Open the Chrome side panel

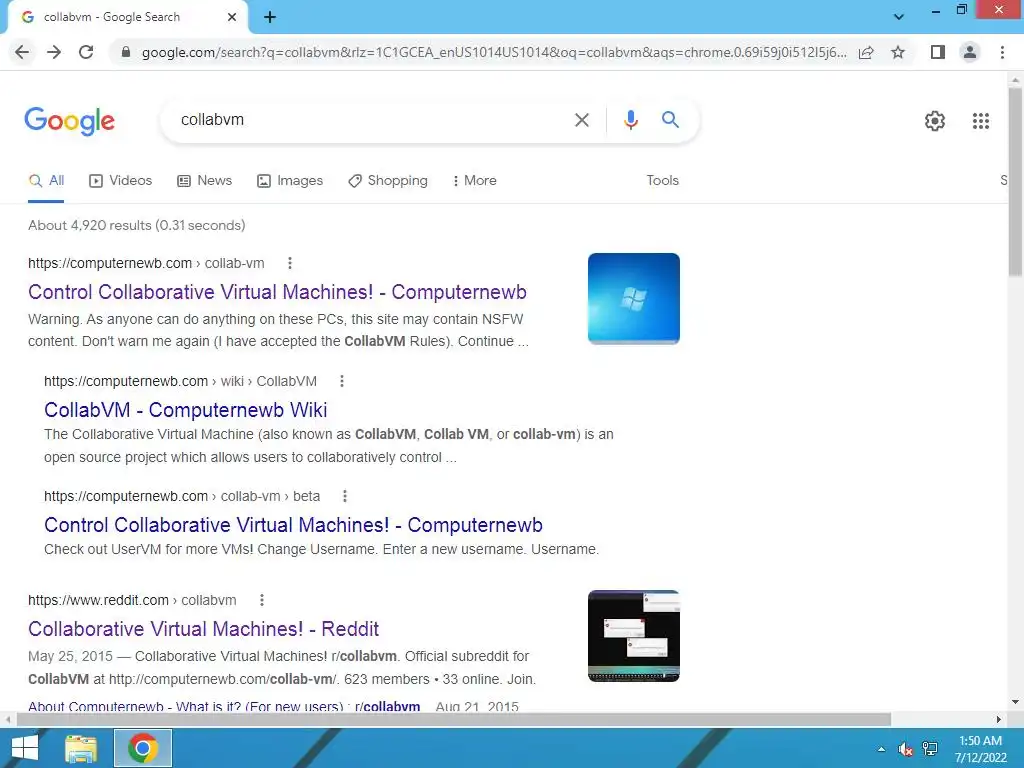938,52
